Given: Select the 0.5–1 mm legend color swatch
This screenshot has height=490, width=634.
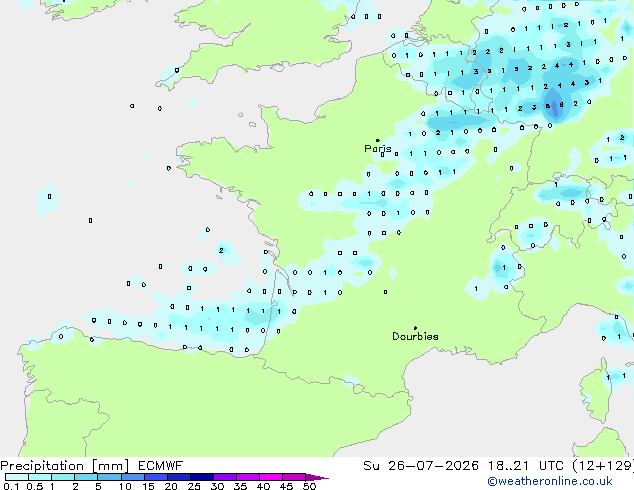Looking at the screenshot, I should (40, 477).
